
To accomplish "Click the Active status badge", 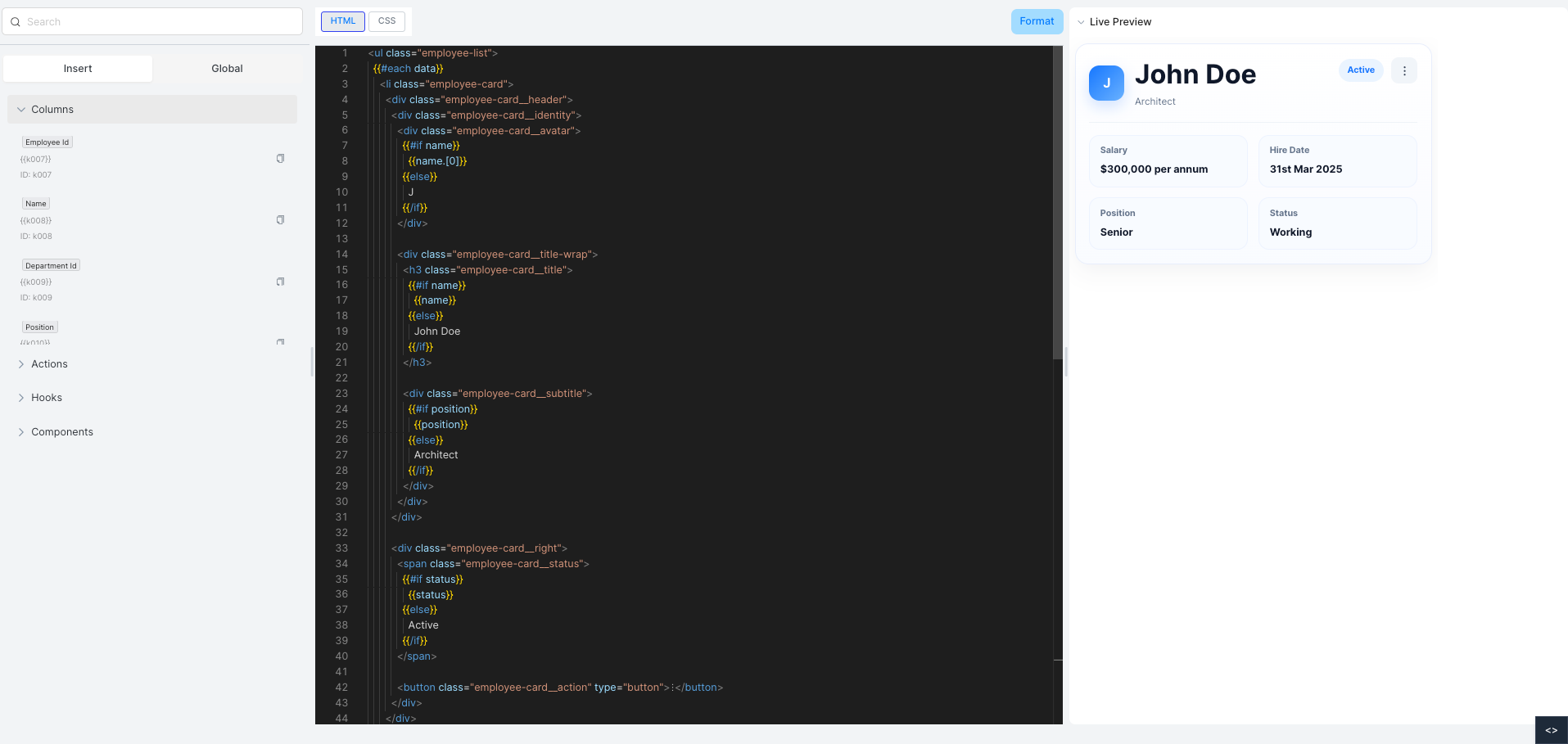I will pos(1360,70).
